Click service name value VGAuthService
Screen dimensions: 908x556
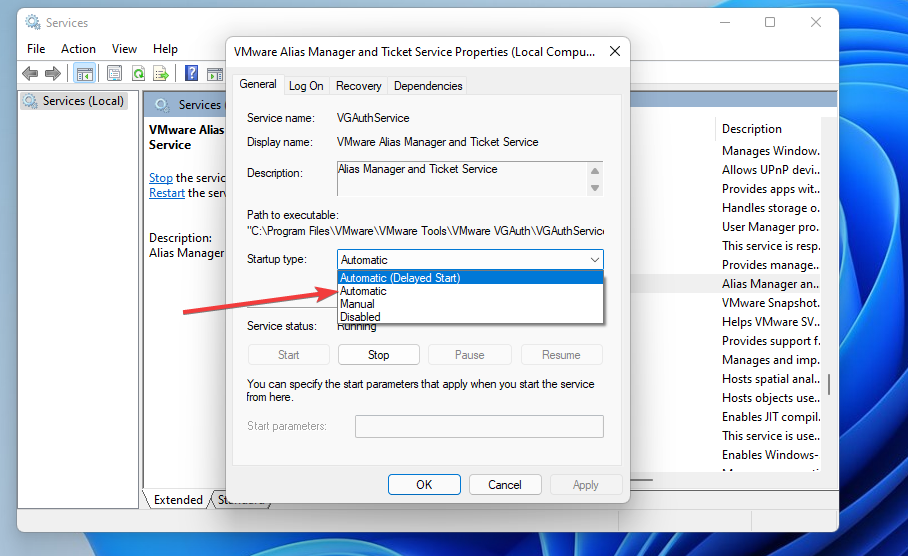[373, 118]
